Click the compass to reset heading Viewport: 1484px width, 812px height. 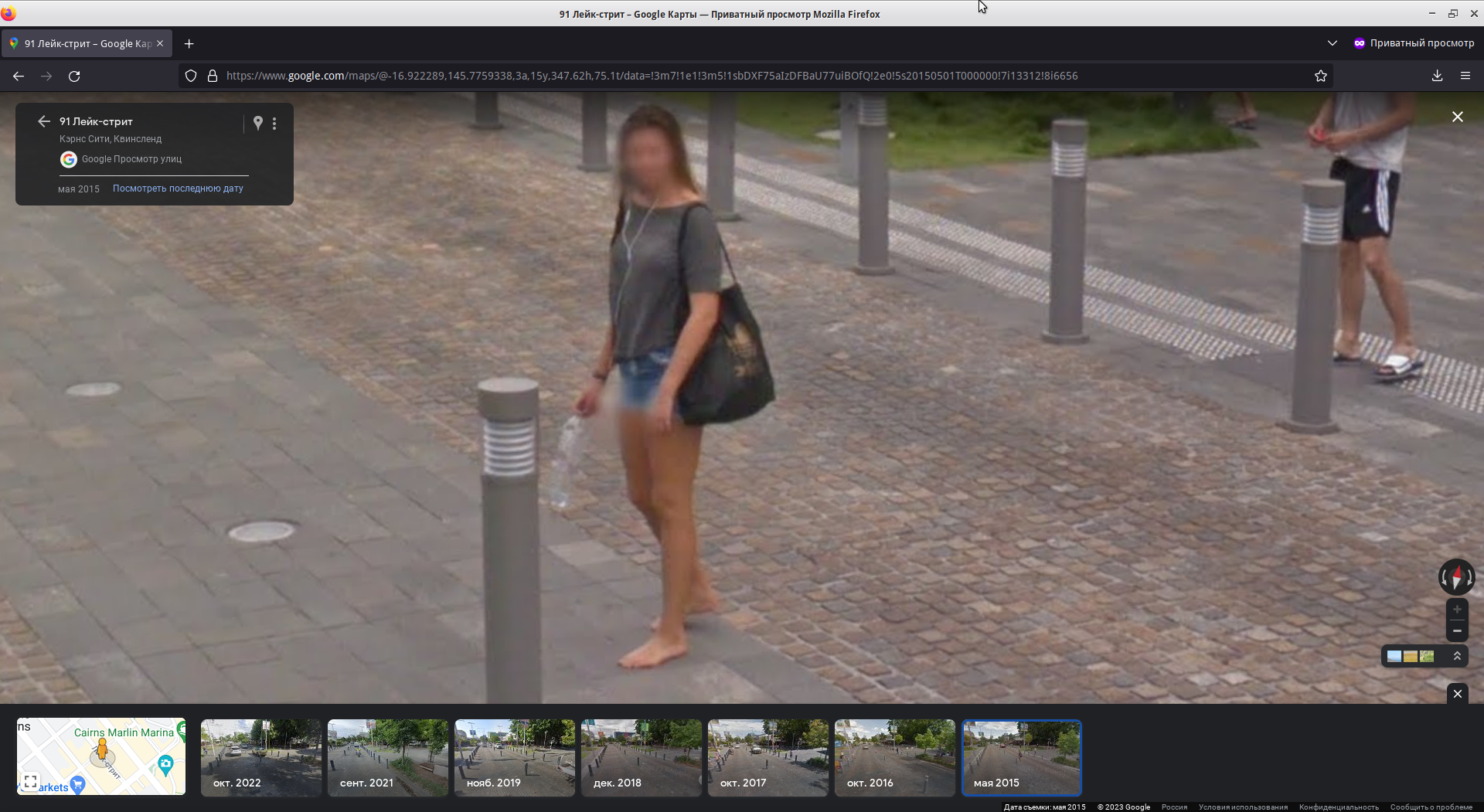(1457, 577)
